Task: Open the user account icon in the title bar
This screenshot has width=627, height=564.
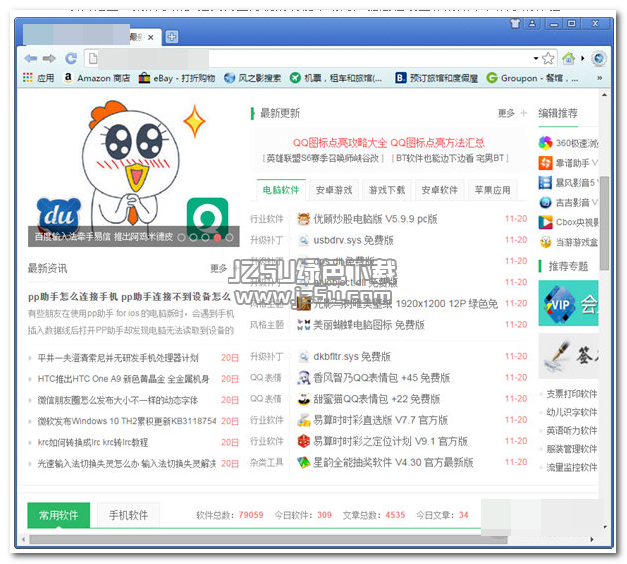Action: pos(532,24)
